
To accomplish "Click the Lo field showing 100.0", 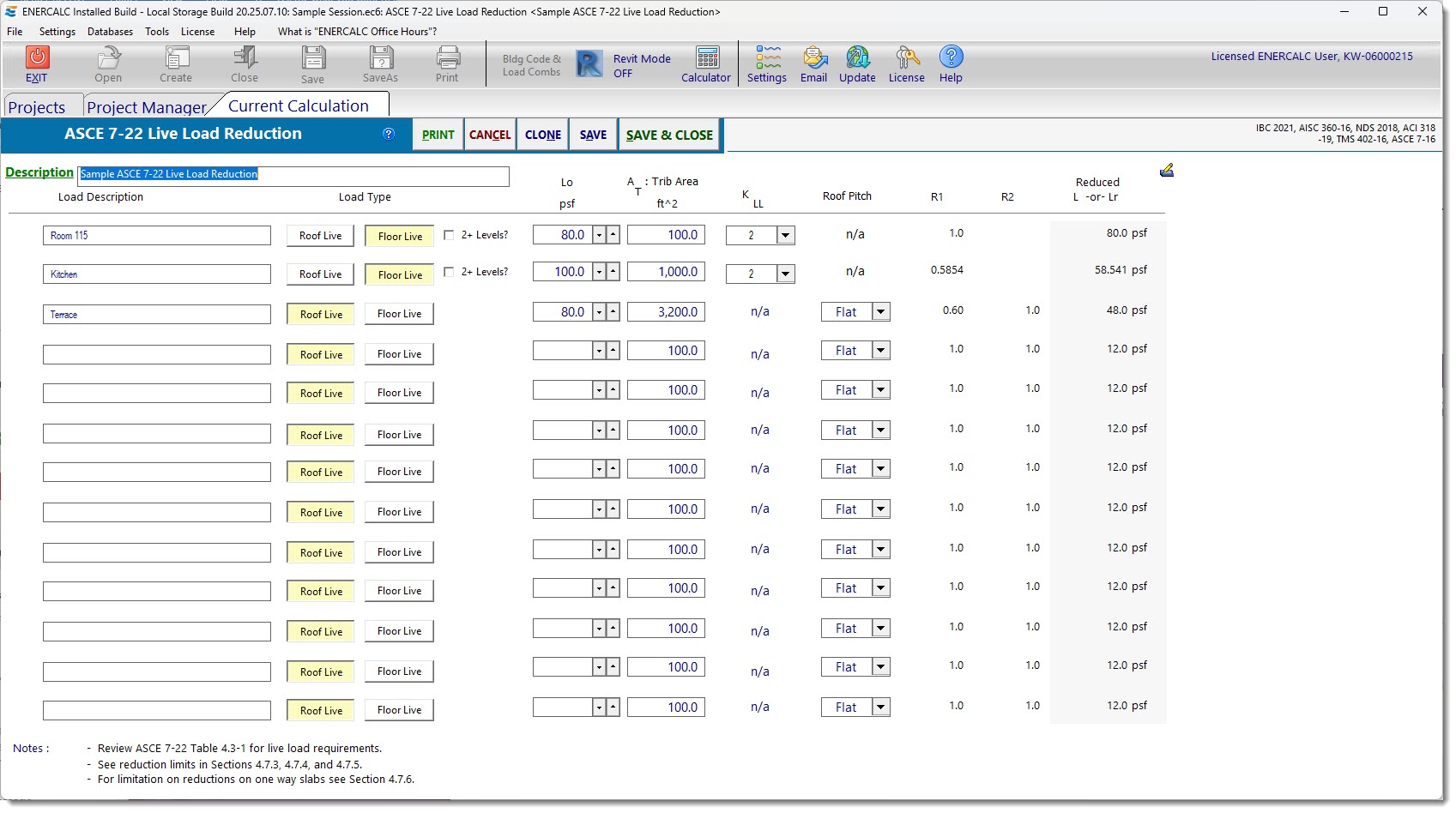I will tap(562, 272).
